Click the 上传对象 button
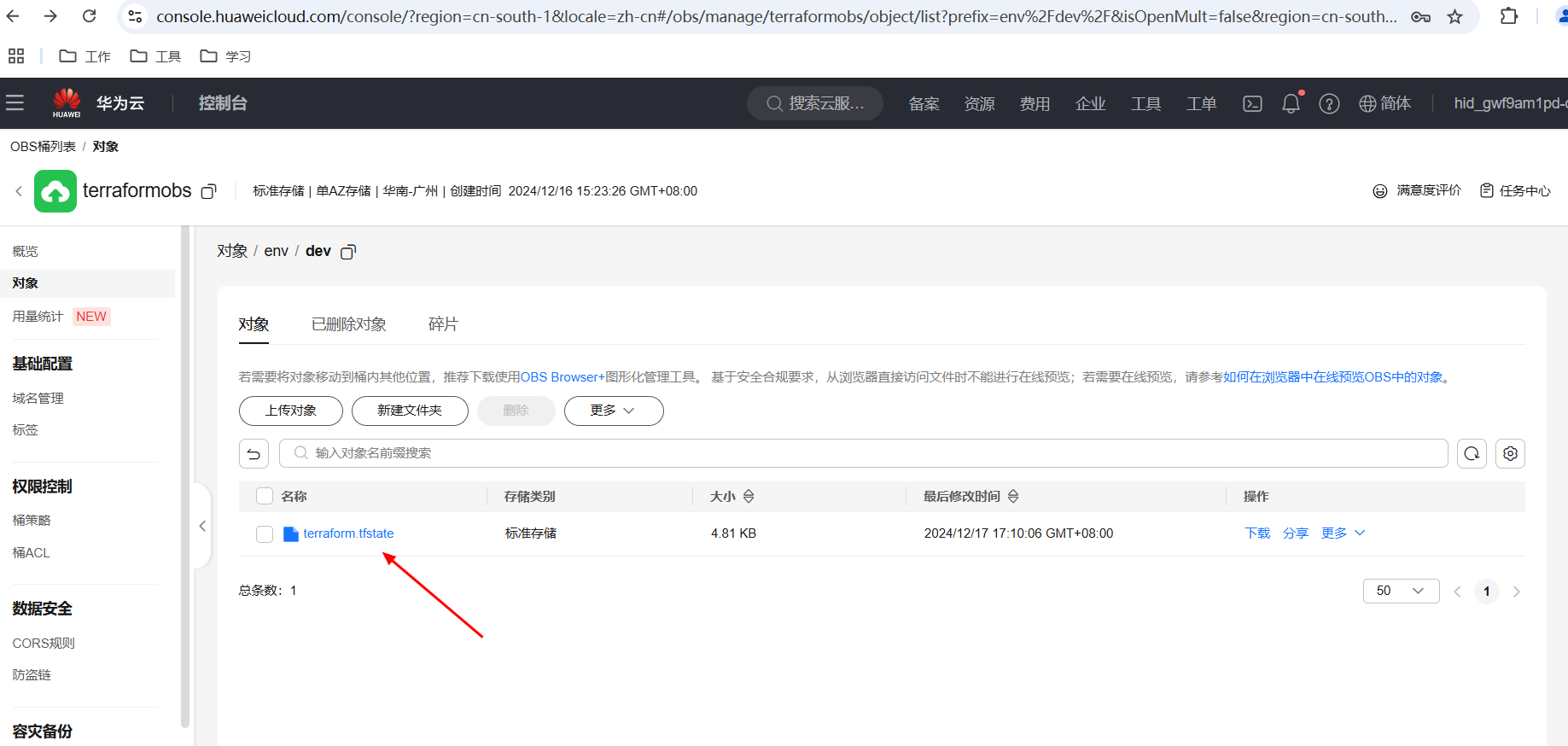The height and width of the screenshot is (746, 1568). point(291,411)
